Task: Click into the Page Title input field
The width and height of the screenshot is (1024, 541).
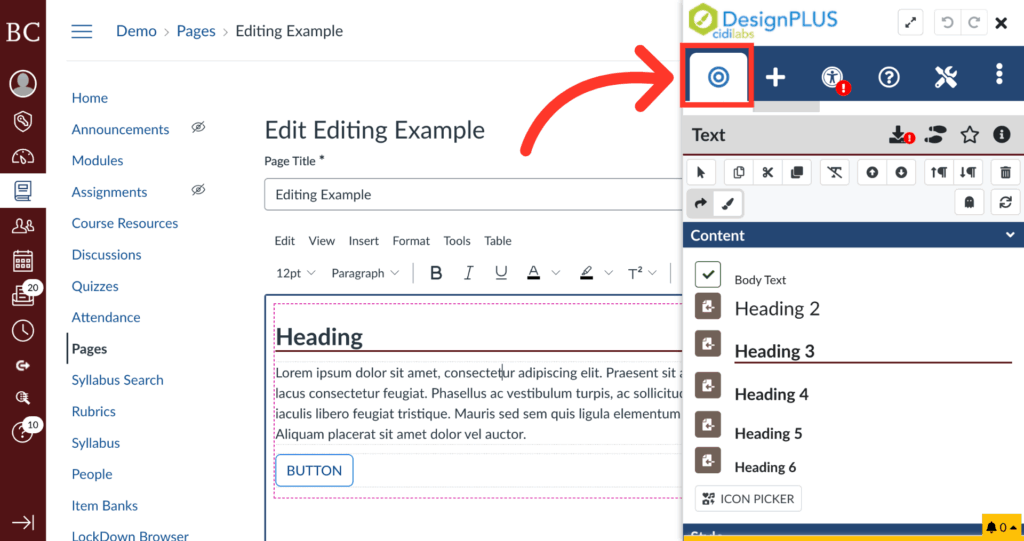Action: [473, 195]
